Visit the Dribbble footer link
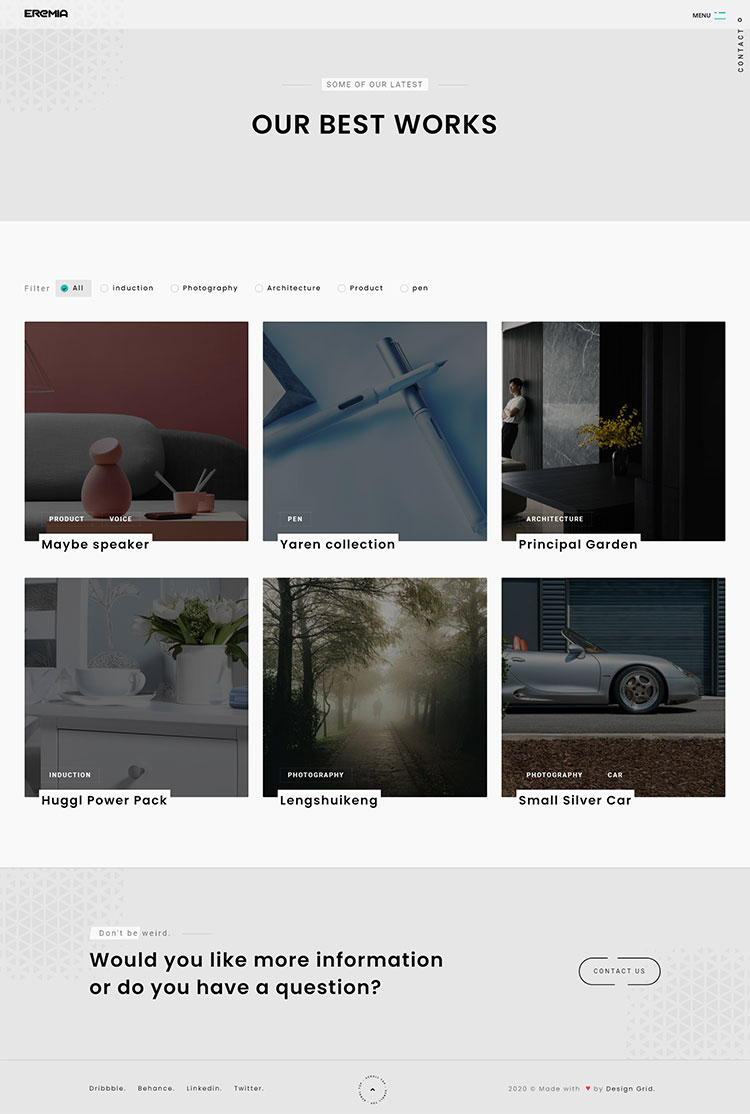 pos(107,1088)
